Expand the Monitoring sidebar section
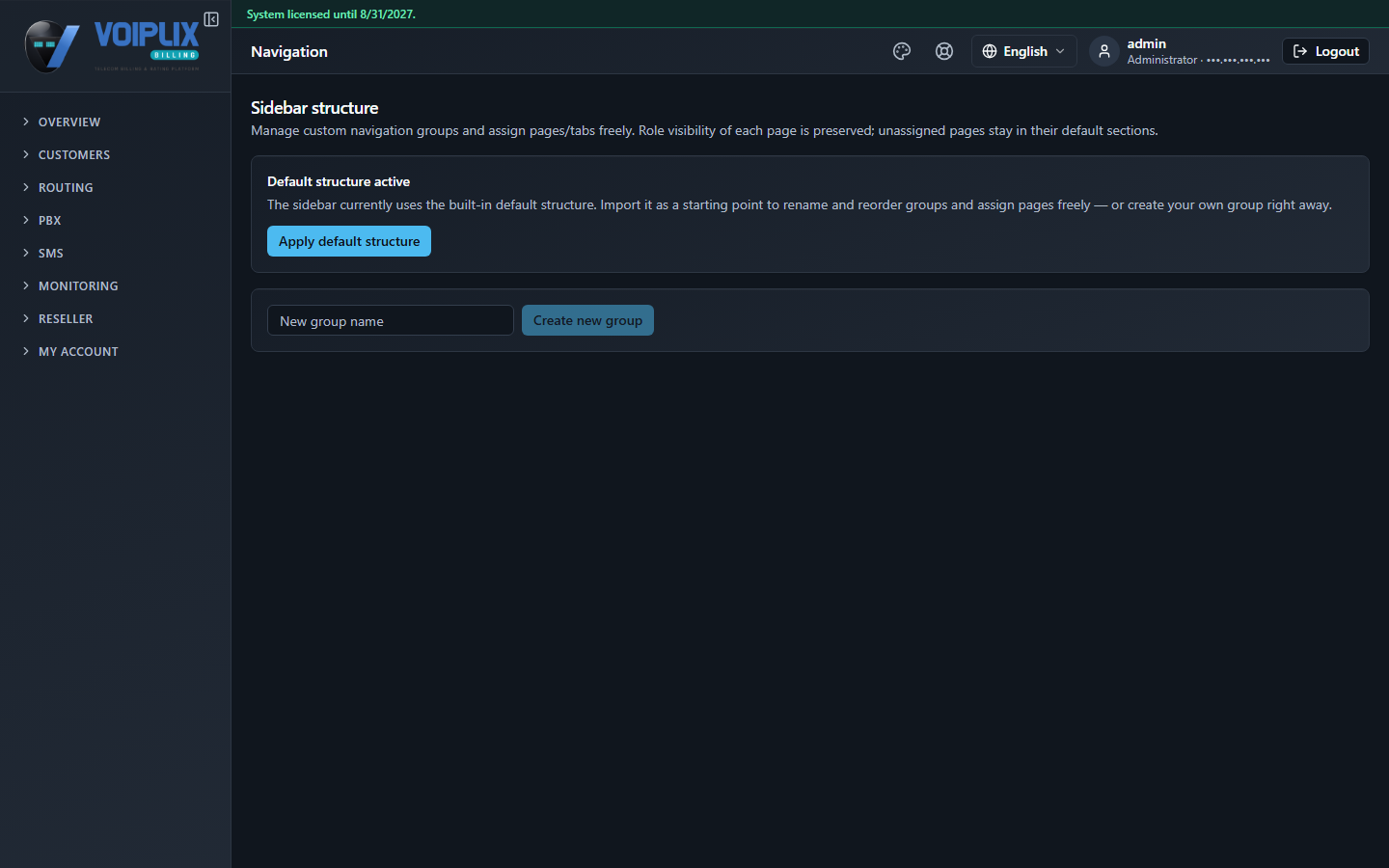Image resolution: width=1389 pixels, height=868 pixels. pos(116,285)
